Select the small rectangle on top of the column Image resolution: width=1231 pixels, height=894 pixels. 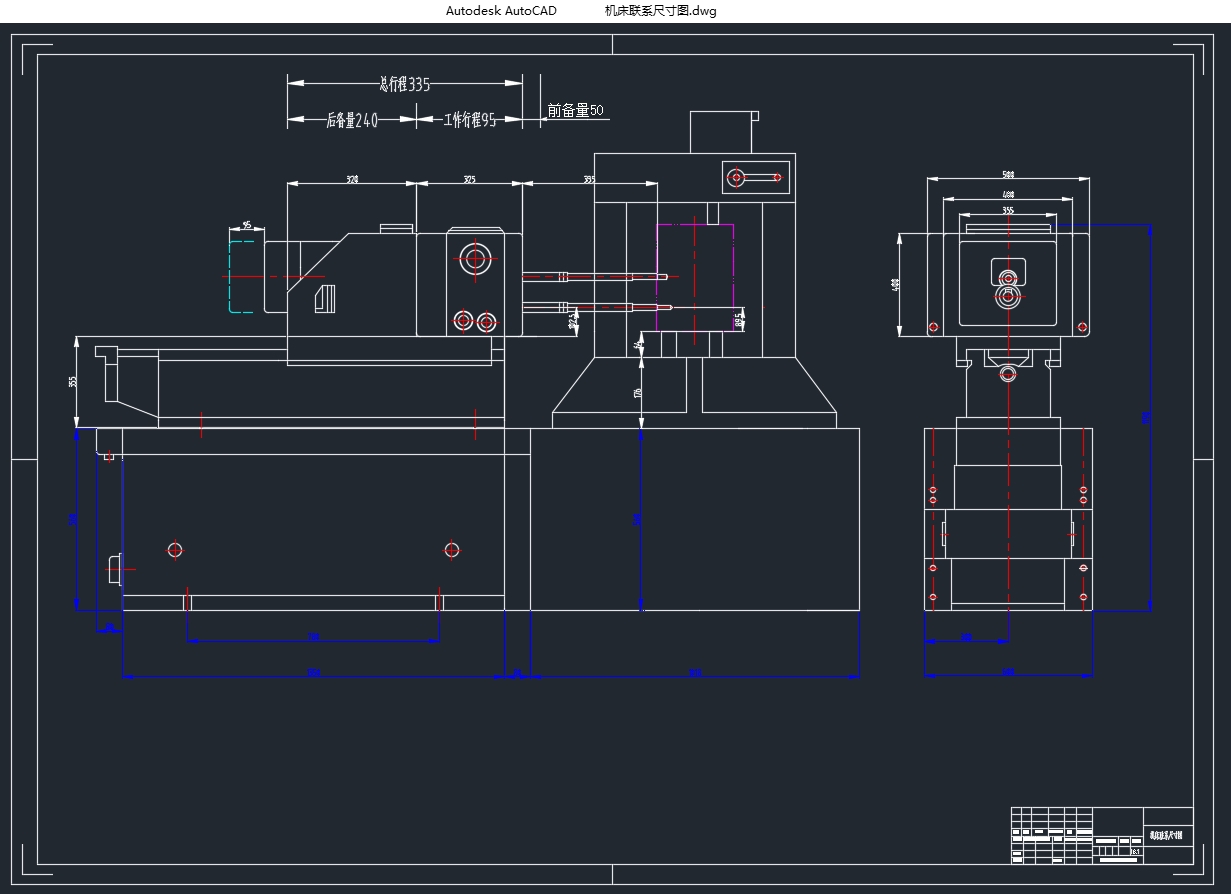pos(720,132)
